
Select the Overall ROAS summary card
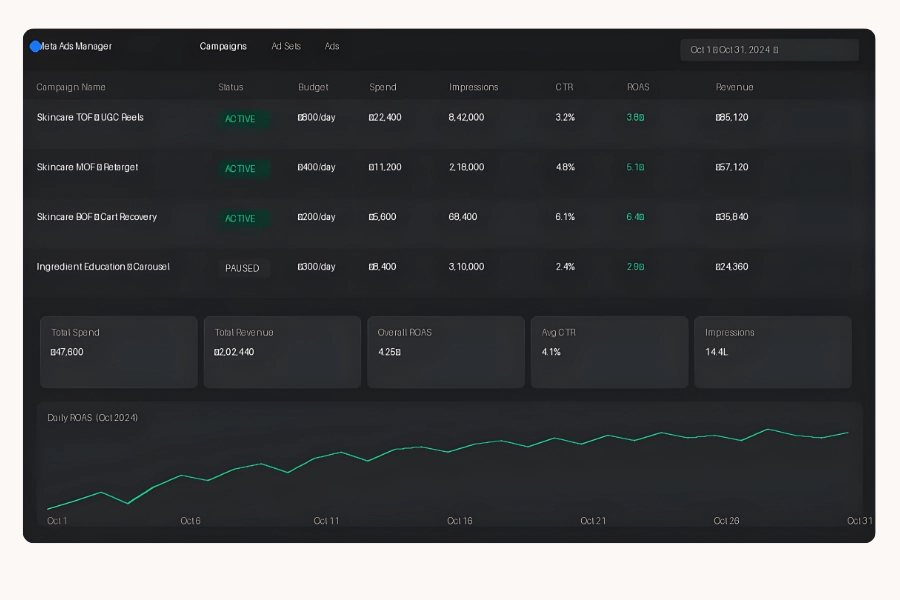click(446, 352)
